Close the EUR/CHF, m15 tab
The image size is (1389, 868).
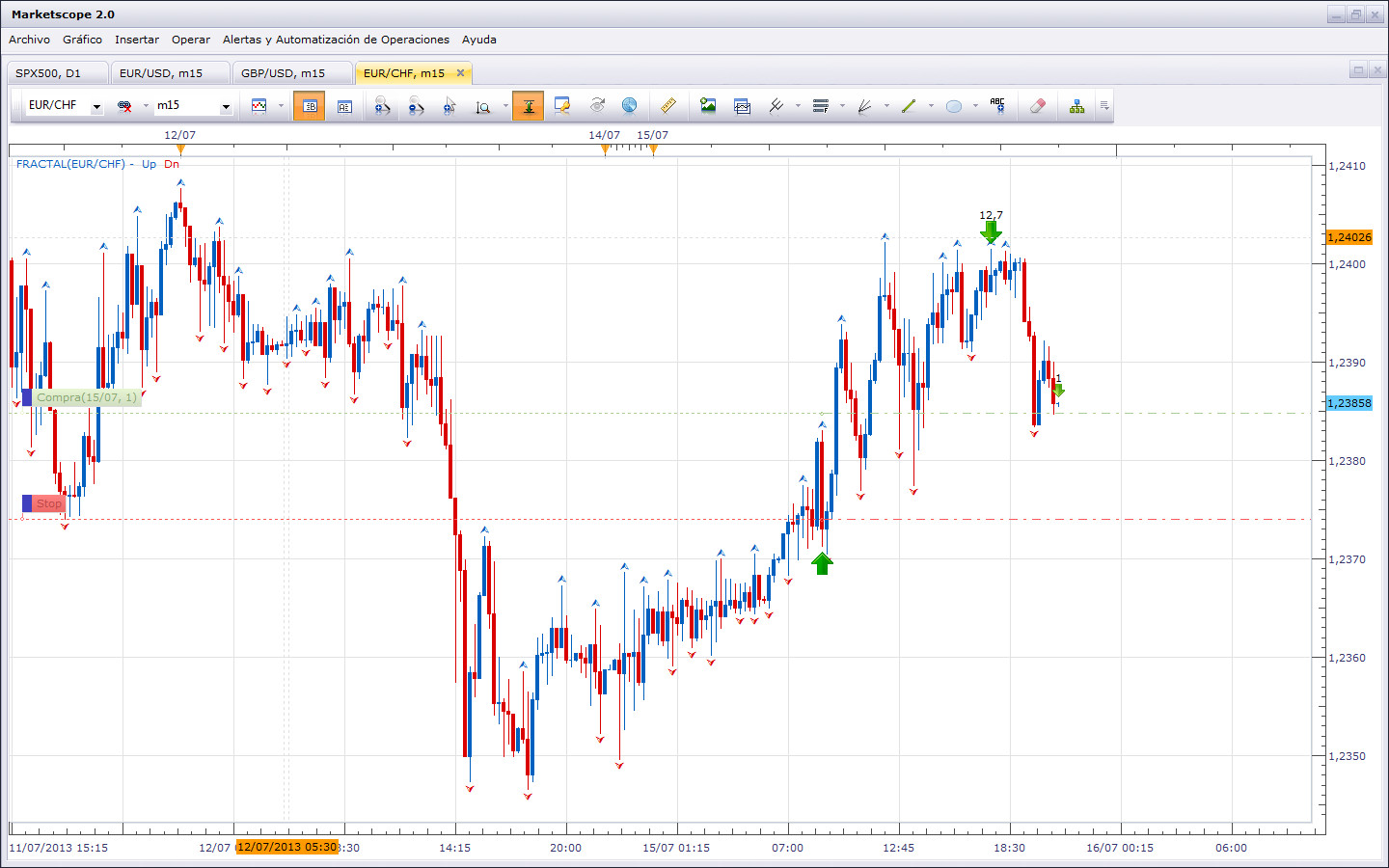click(x=460, y=72)
